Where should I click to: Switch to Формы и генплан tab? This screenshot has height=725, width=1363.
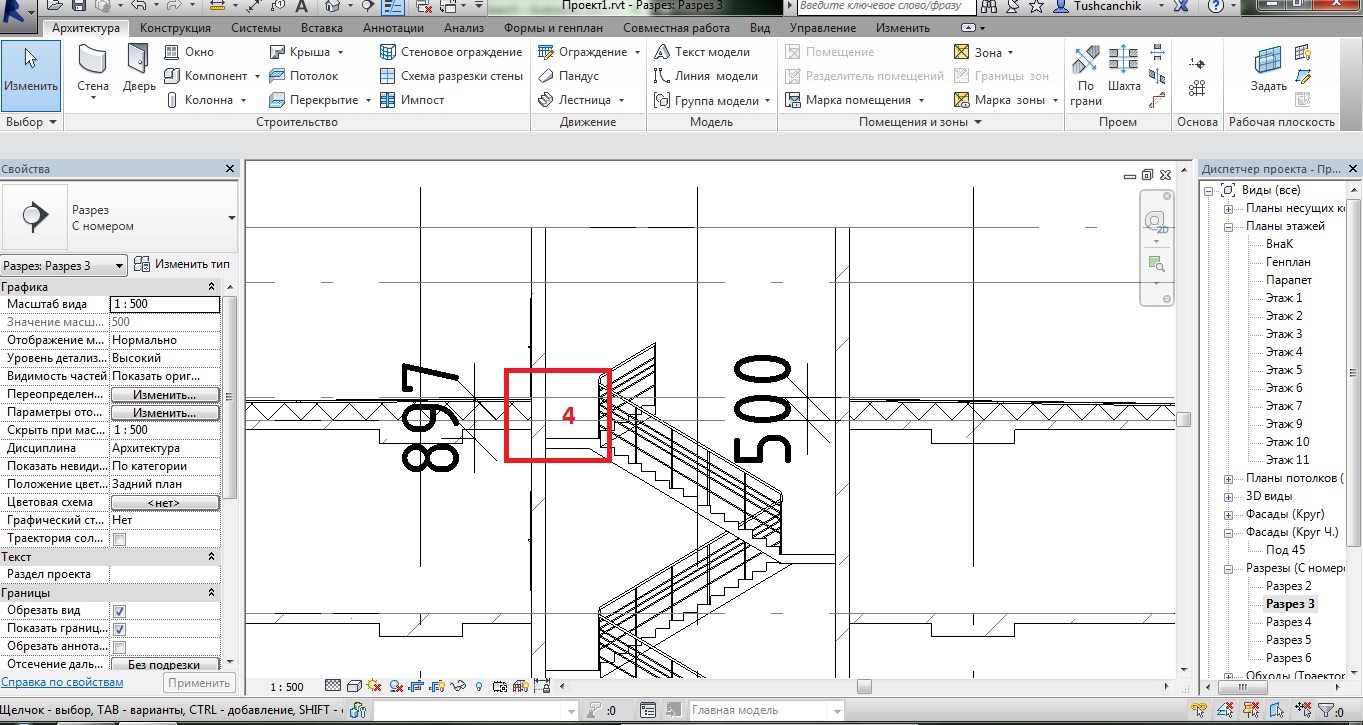[553, 28]
